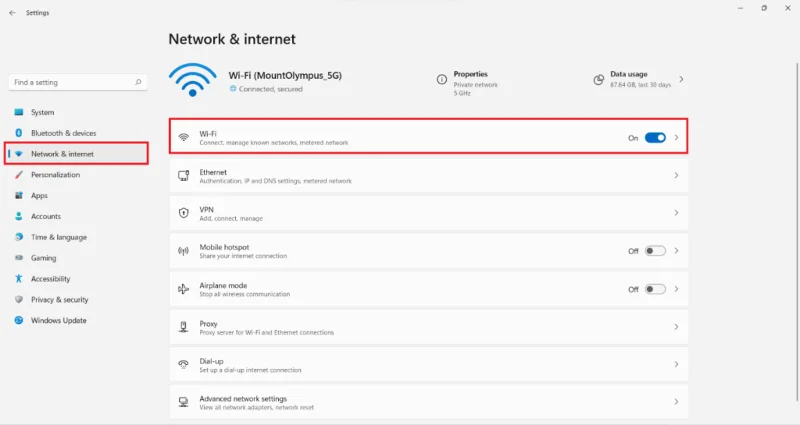Click the VPN shield icon
This screenshot has width=800, height=425.
coord(184,213)
